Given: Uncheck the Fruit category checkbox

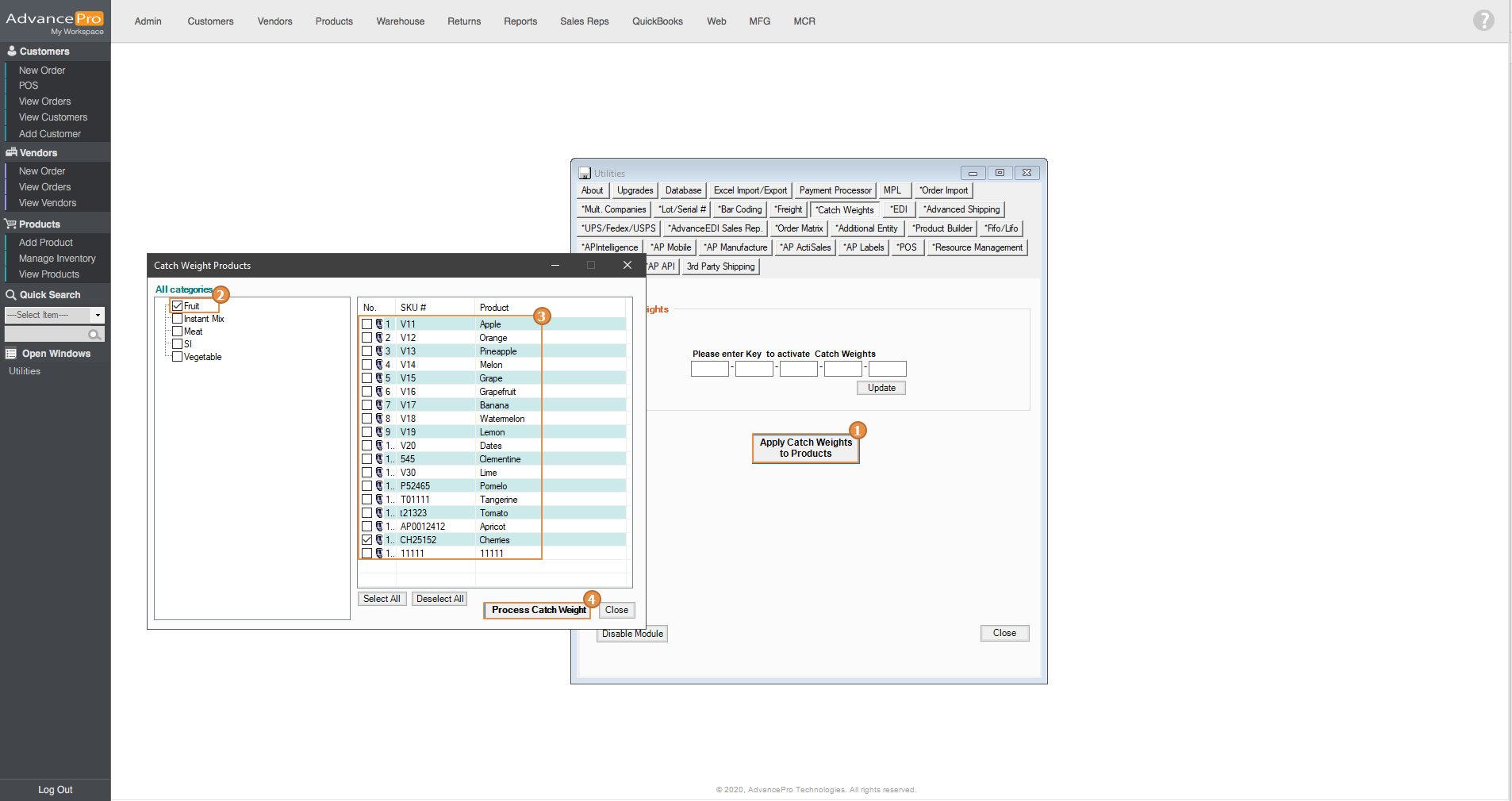Looking at the screenshot, I should pos(178,306).
